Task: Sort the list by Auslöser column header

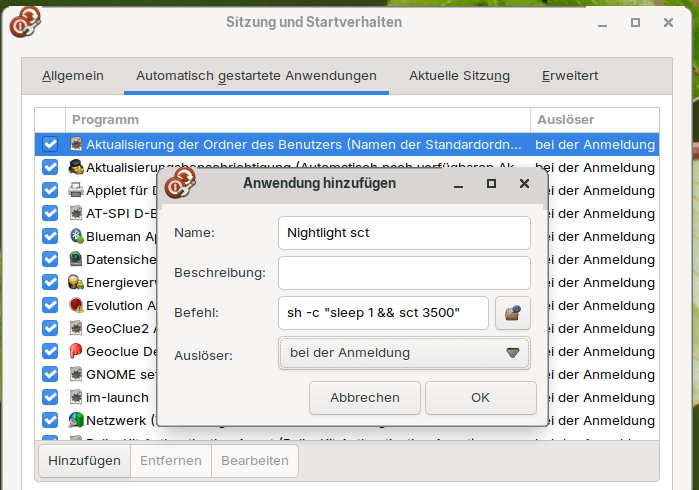Action: tap(593, 120)
